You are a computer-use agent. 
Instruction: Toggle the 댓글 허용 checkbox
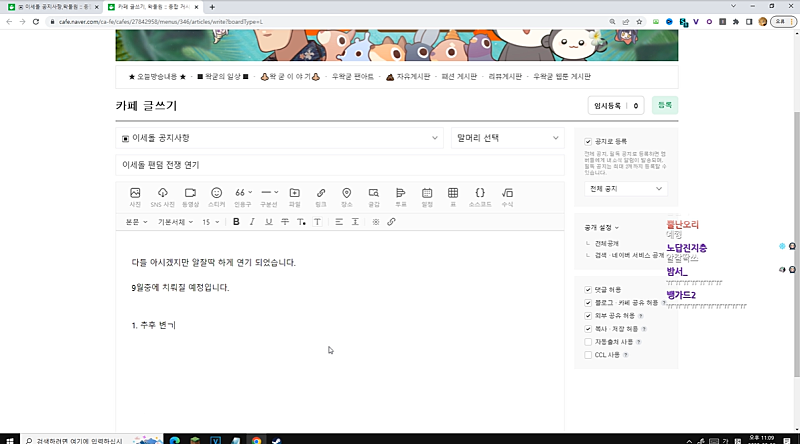click(x=588, y=289)
